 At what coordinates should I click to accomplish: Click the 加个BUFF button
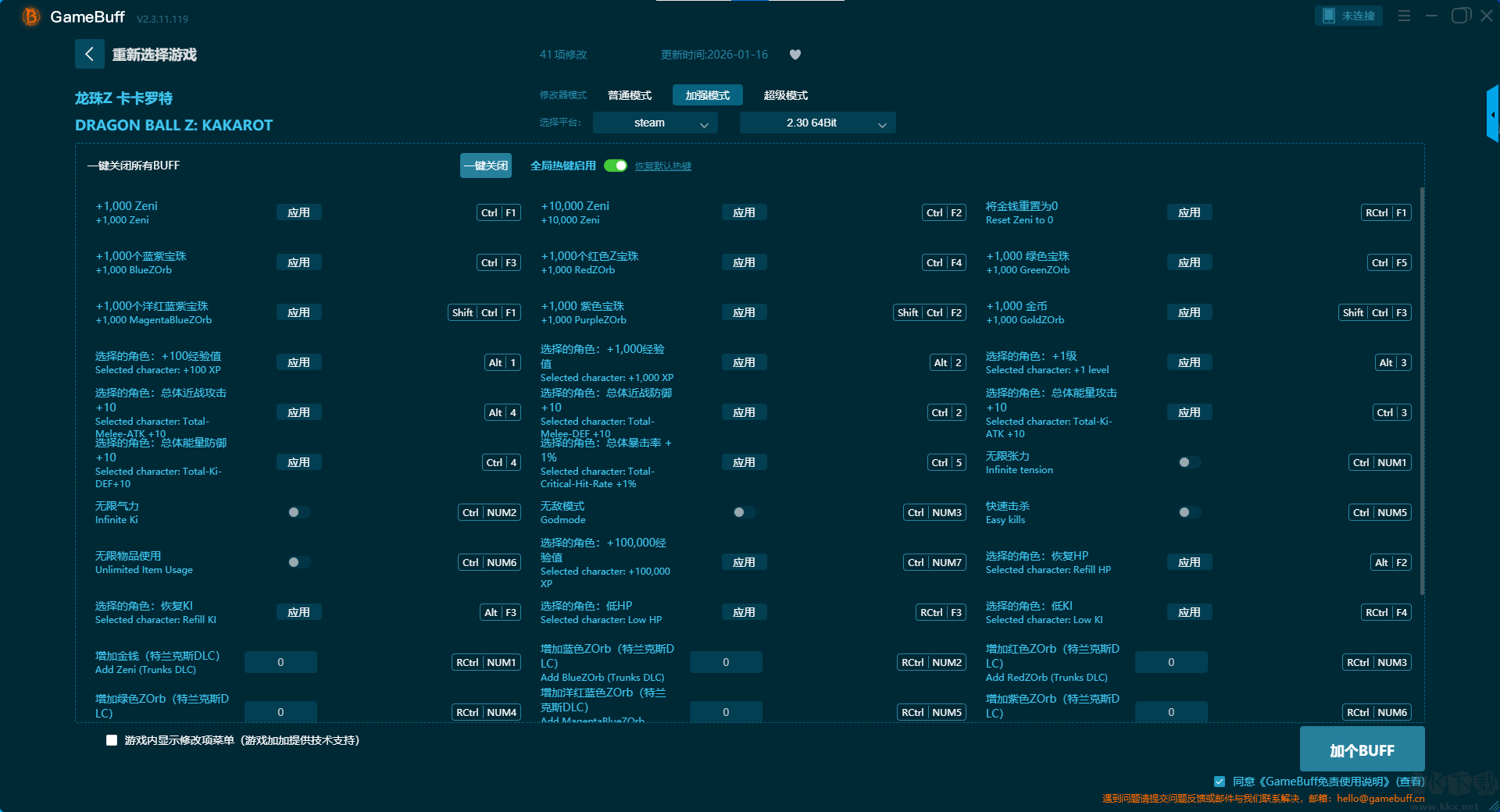coord(1362,750)
